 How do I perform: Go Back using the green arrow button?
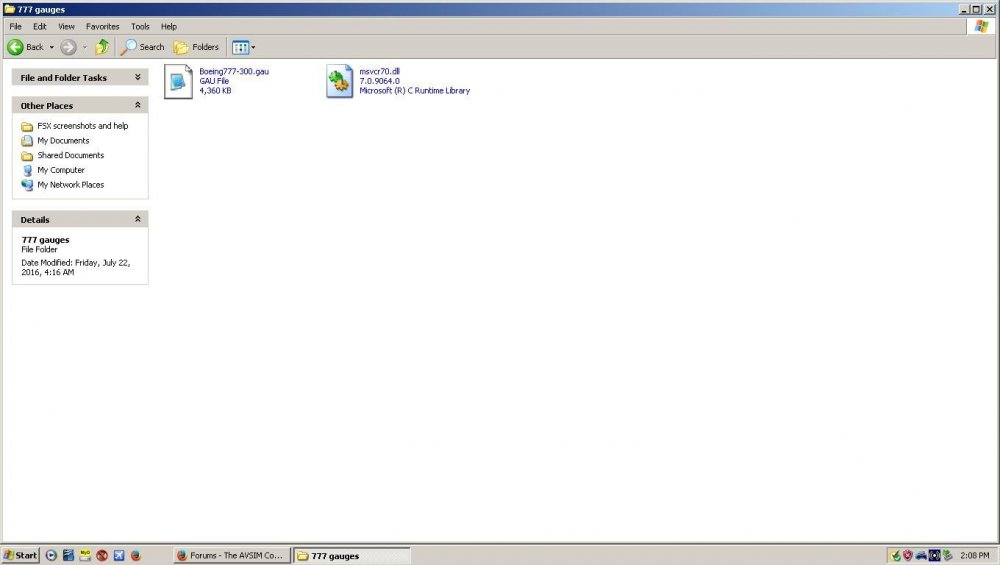[x=25, y=47]
